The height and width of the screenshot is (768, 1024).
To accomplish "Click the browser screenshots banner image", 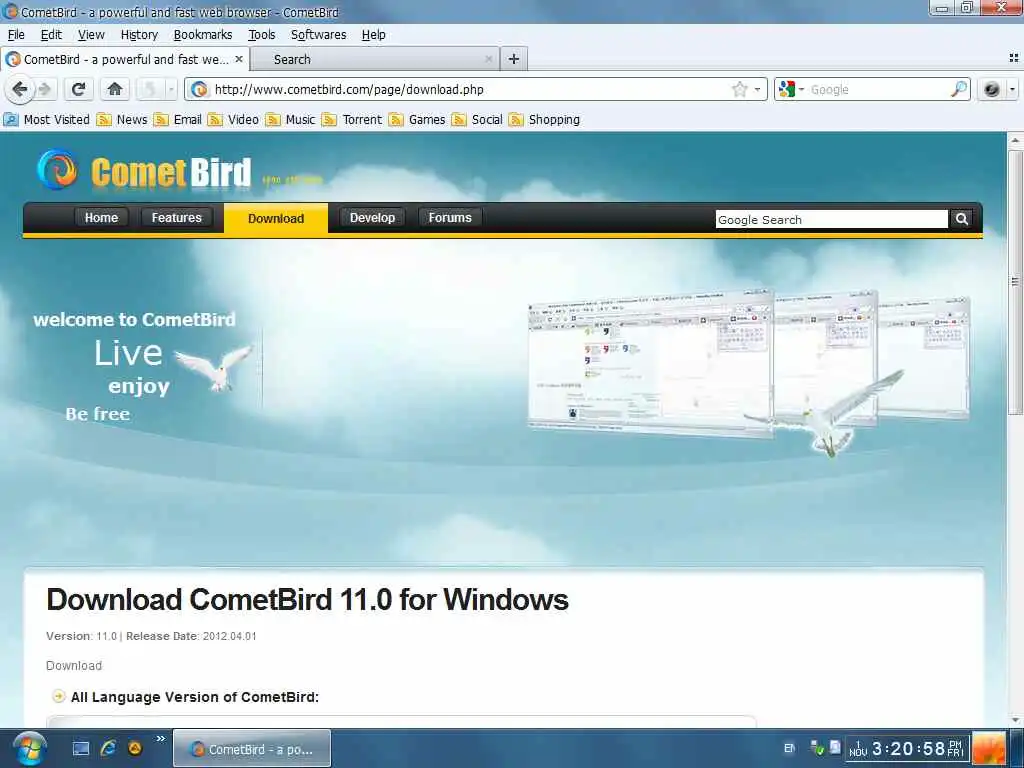I will [748, 375].
